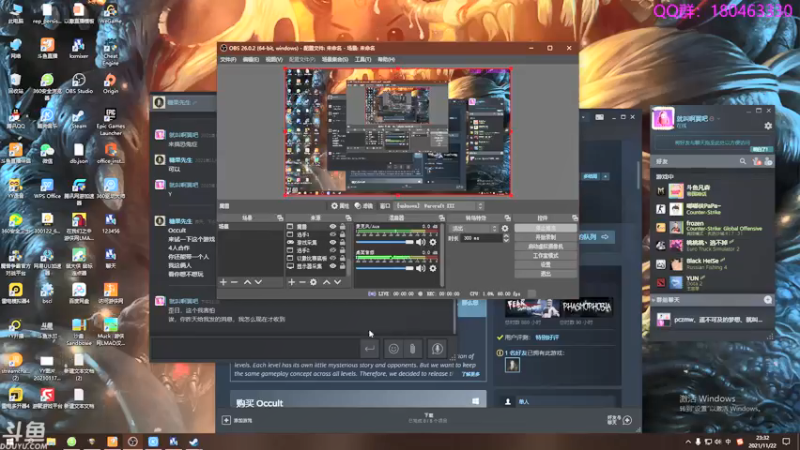800x450 pixels.
Task: Toggle lock on game capture source
Action: [342, 242]
